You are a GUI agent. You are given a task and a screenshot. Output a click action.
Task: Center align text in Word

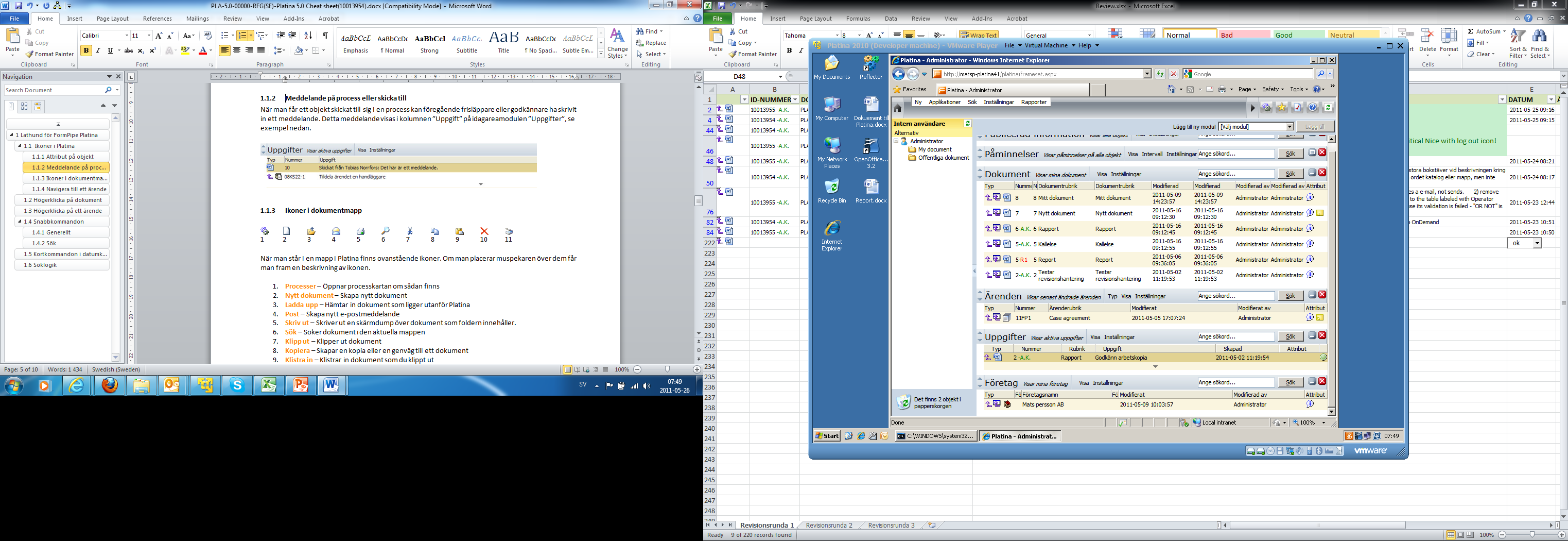[x=237, y=50]
